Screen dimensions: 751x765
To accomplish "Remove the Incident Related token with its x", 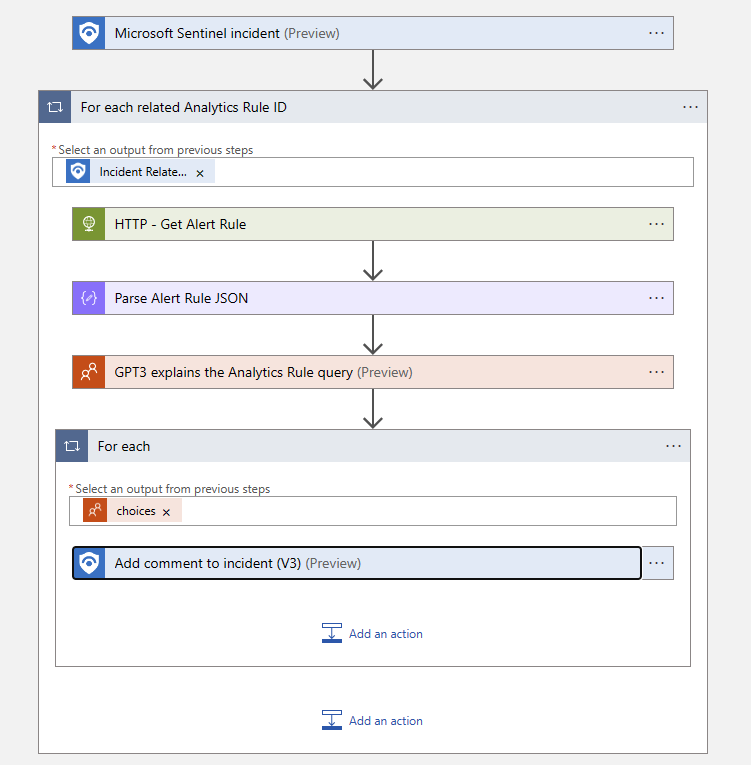I will click(x=200, y=173).
